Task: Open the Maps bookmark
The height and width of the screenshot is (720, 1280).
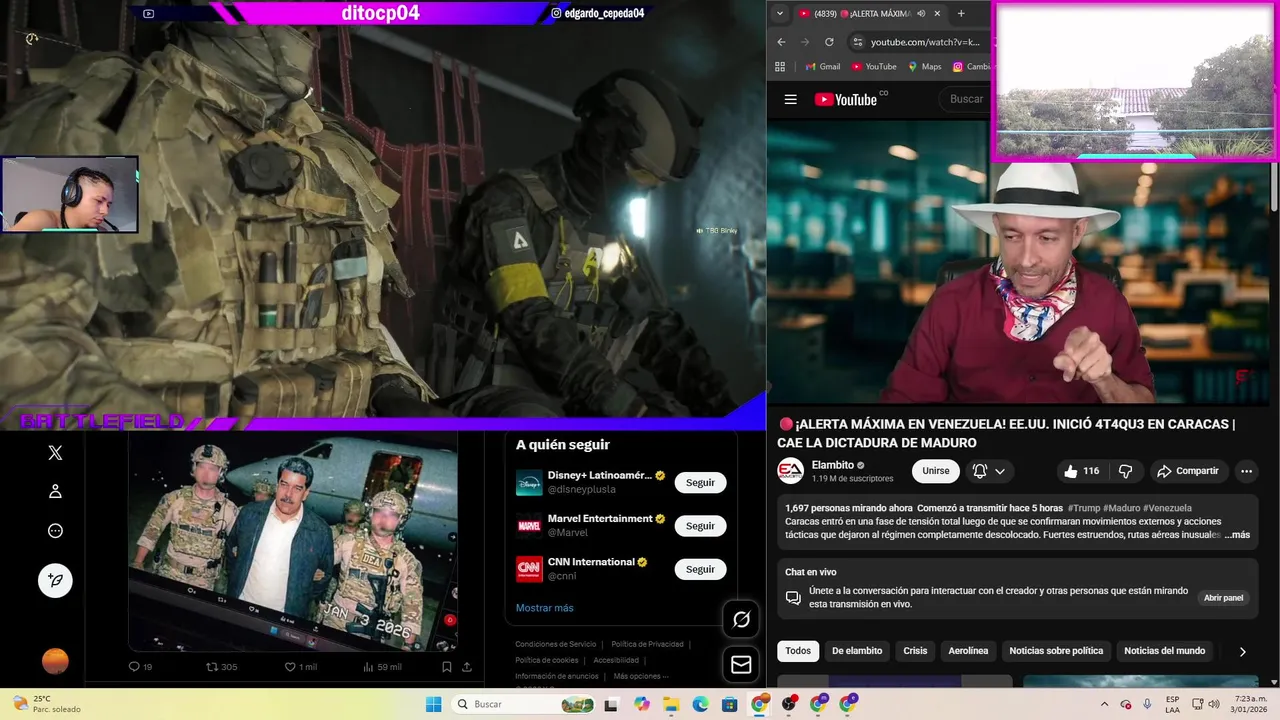Action: [x=925, y=67]
